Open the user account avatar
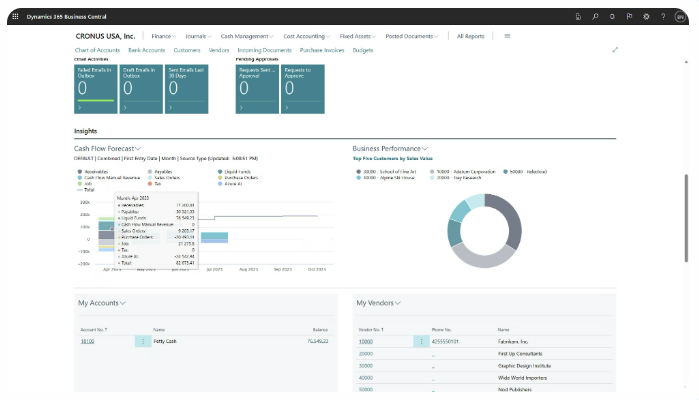This screenshot has height=400, width=699. click(x=680, y=17)
